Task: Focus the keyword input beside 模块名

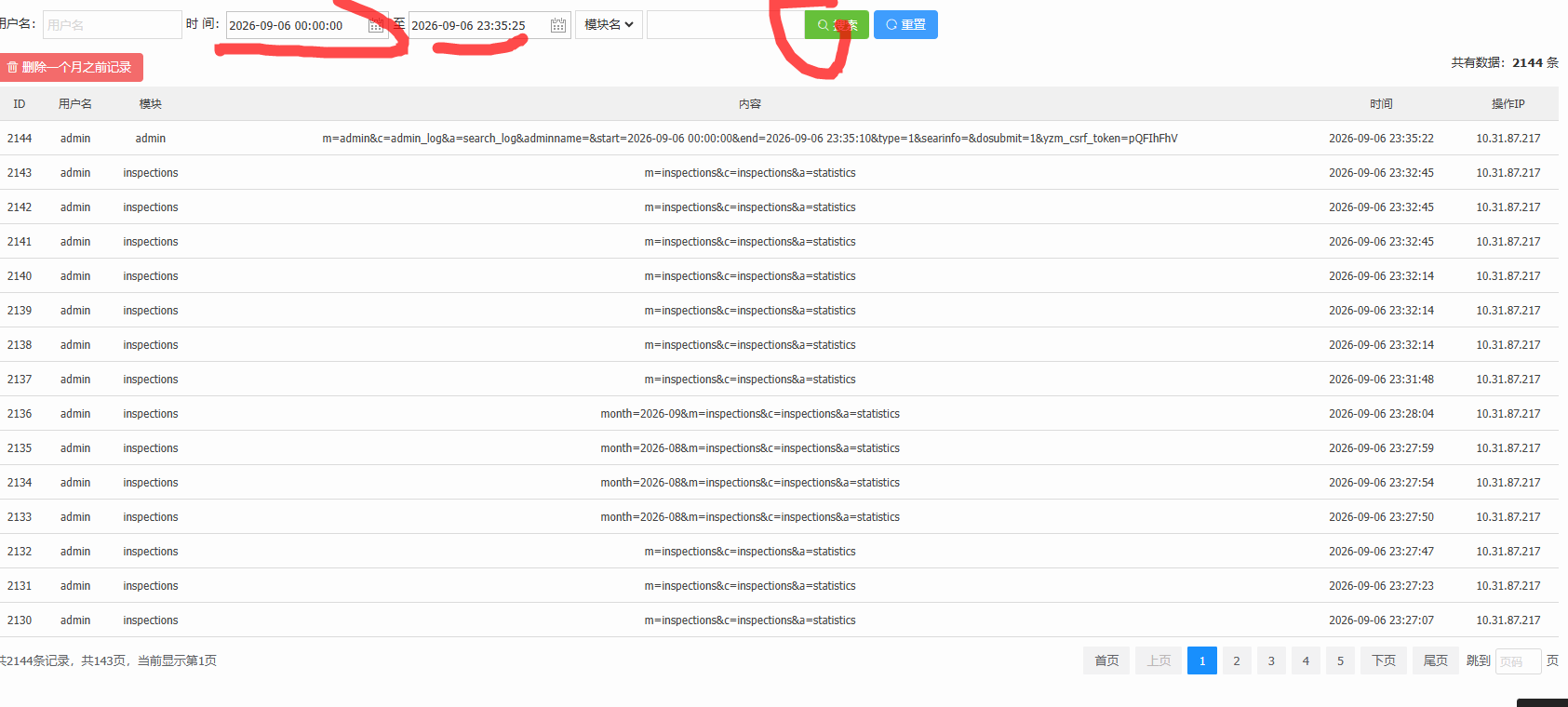Action: pos(724,25)
